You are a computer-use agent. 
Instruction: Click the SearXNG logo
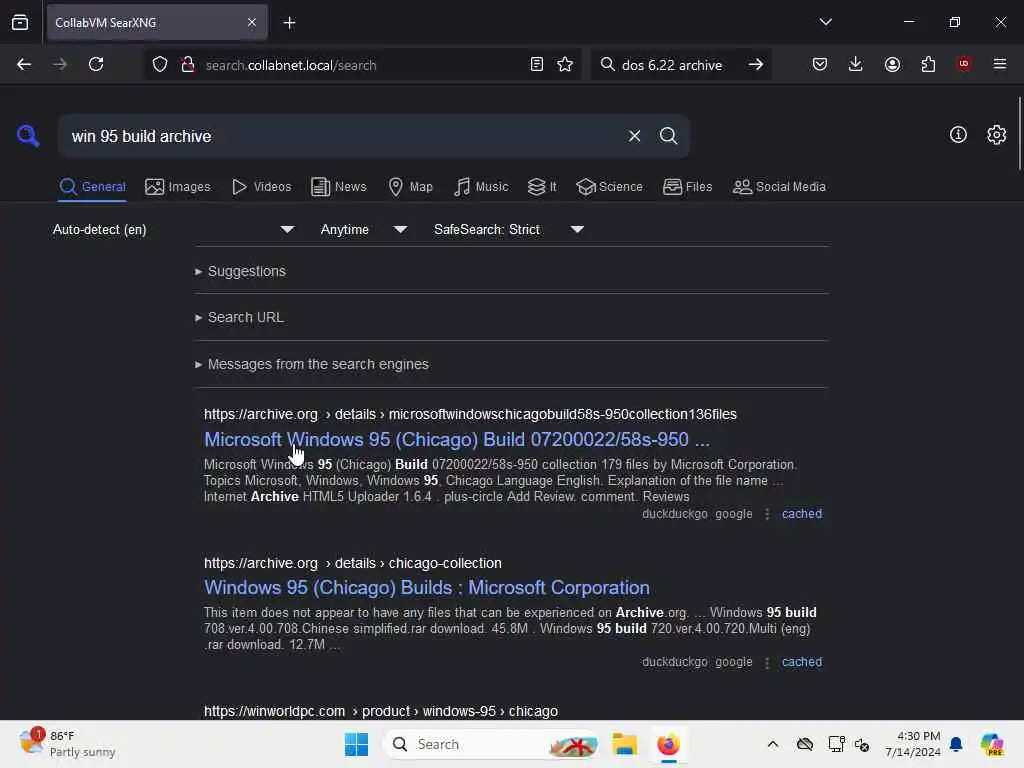click(x=27, y=136)
